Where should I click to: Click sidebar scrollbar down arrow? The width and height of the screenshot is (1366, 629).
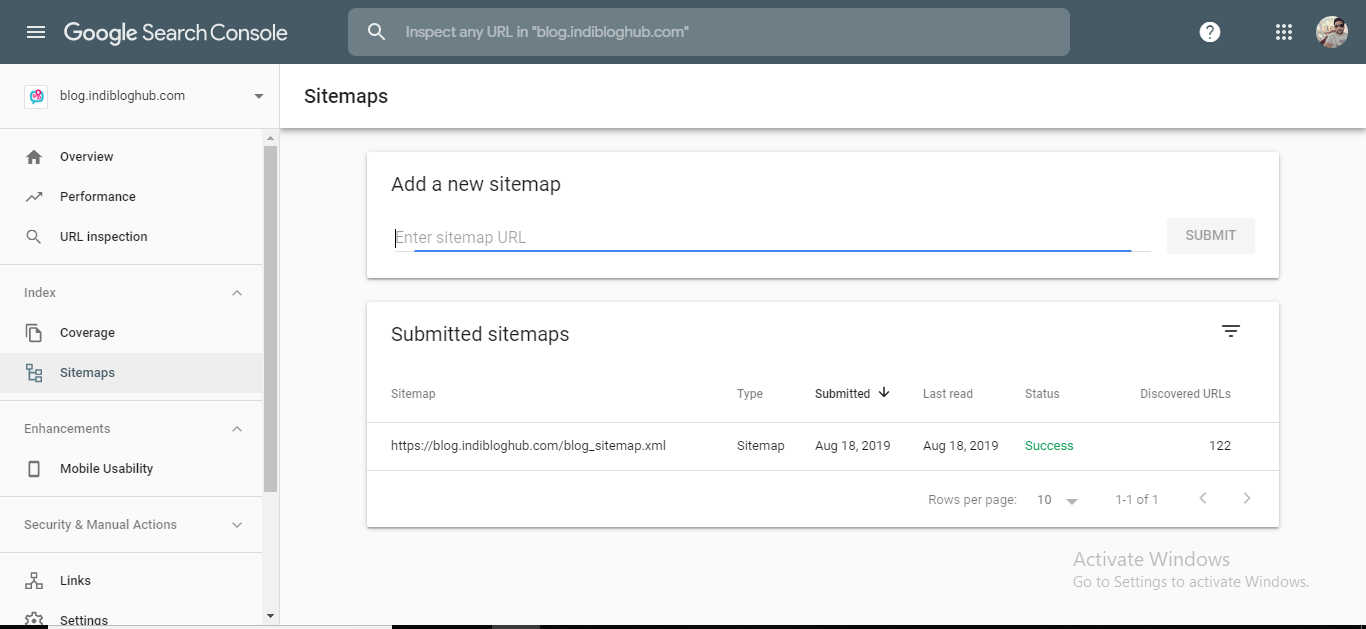coord(270,616)
